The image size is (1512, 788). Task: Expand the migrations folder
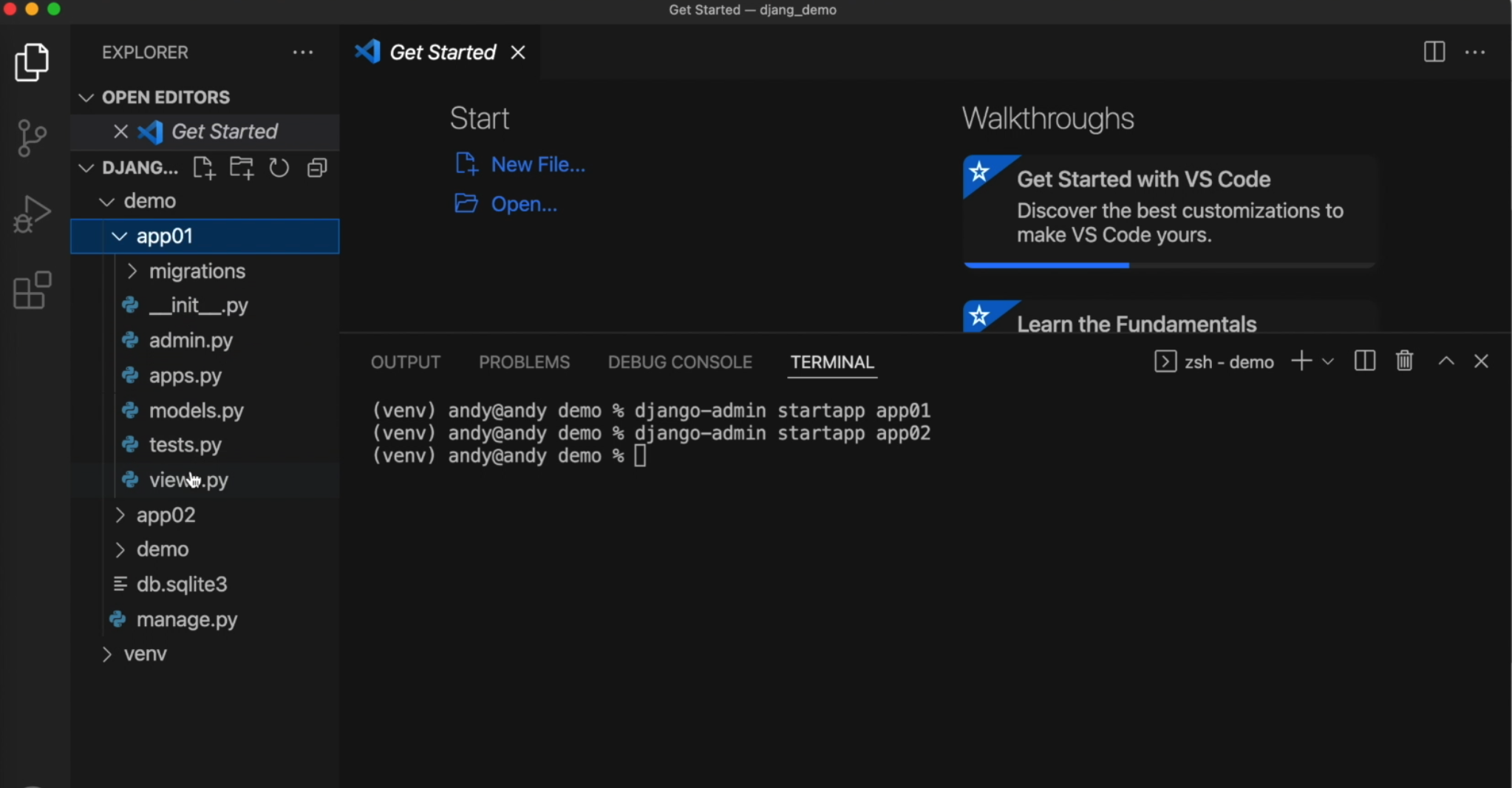click(132, 271)
